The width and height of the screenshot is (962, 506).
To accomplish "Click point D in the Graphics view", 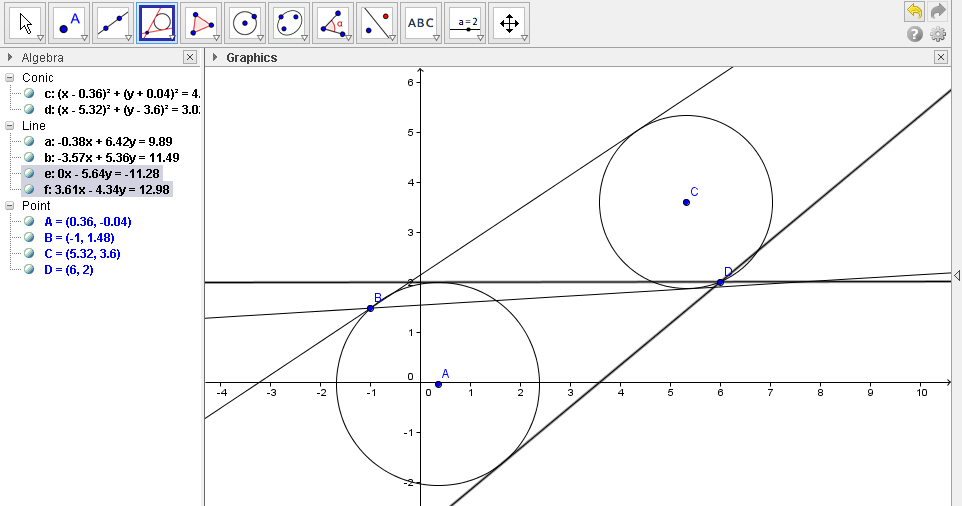I will [x=720, y=282].
